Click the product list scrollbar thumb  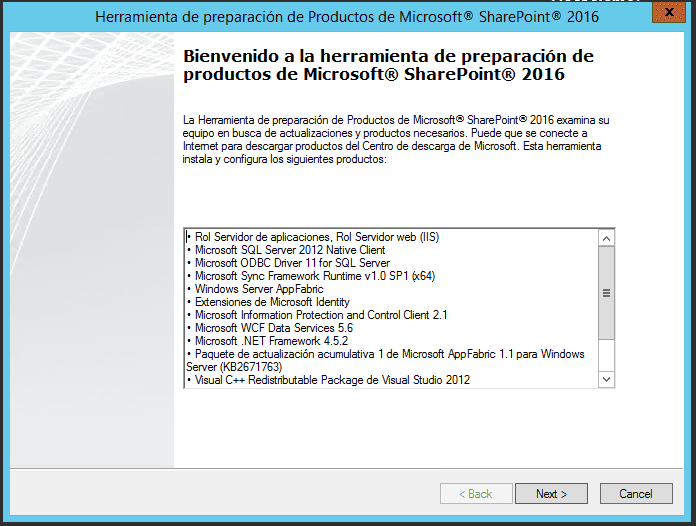point(606,293)
